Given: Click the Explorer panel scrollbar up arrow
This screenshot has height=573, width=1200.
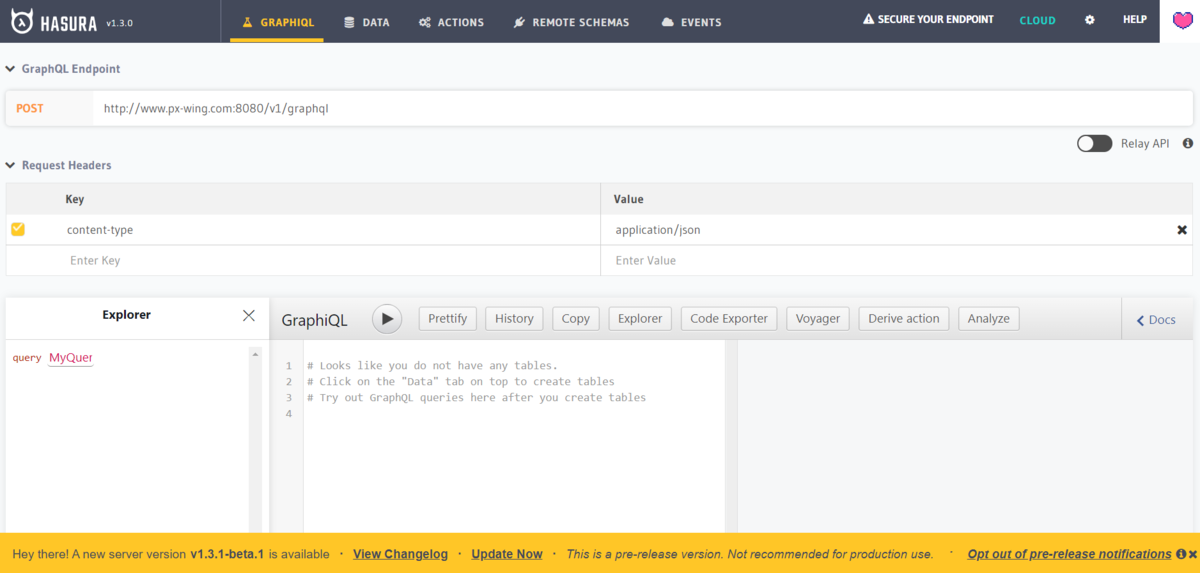Looking at the screenshot, I should 255,355.
